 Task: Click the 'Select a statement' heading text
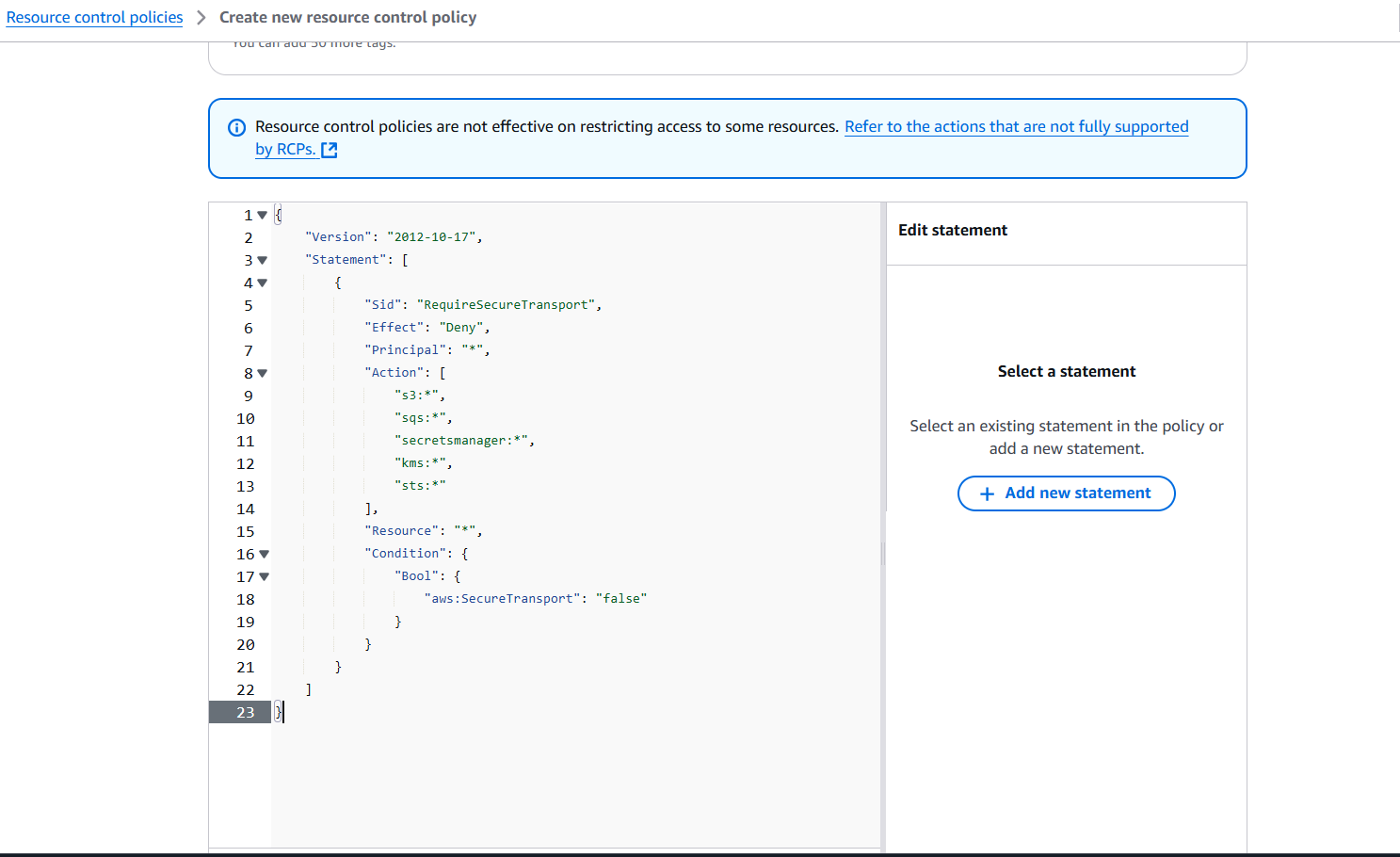click(x=1067, y=372)
